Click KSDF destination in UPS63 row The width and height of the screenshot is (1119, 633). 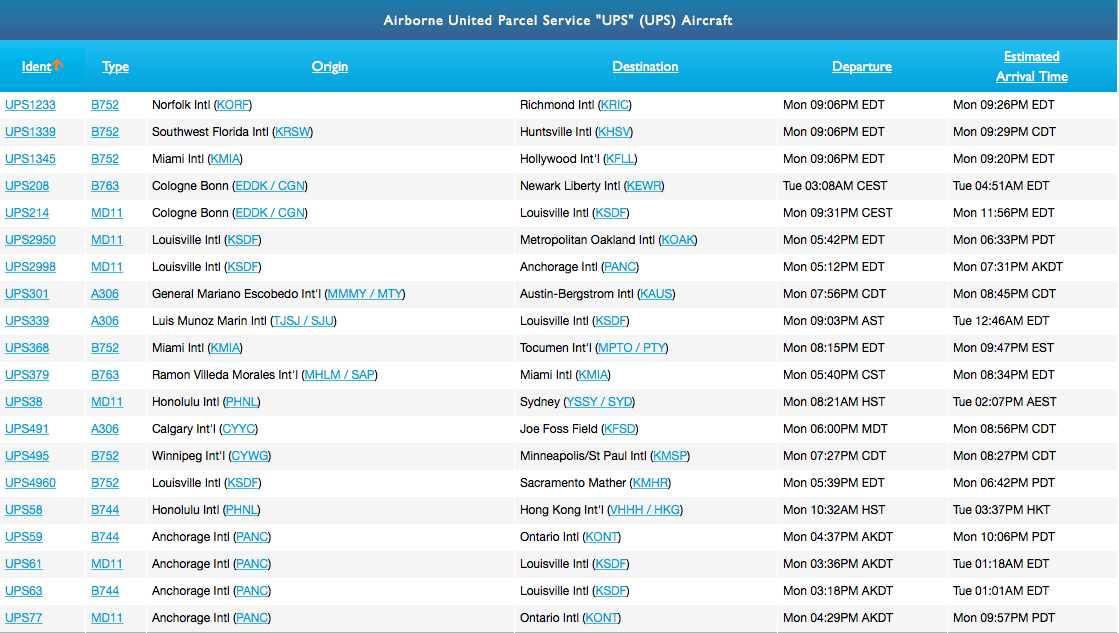(x=611, y=592)
